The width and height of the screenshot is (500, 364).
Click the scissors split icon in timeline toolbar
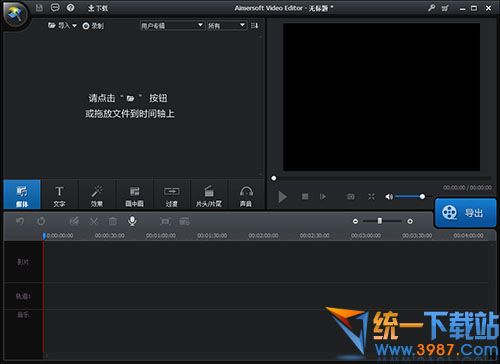[x=94, y=221]
